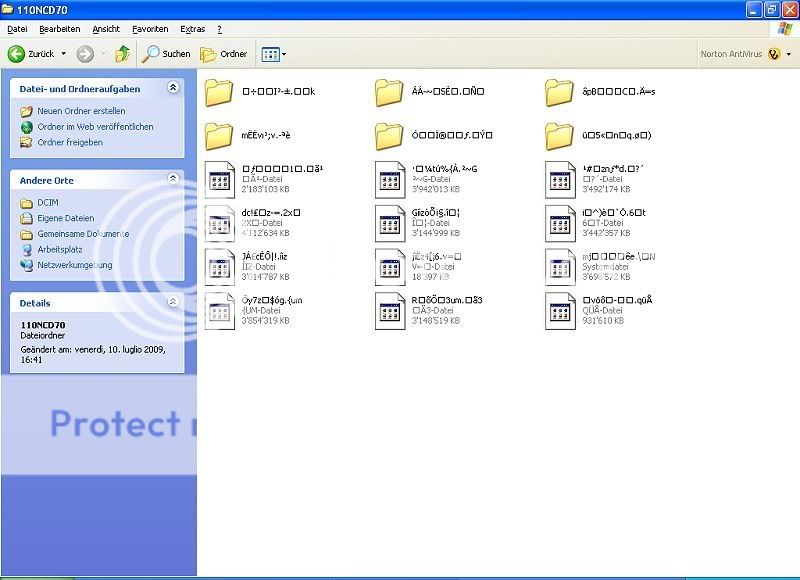The image size is (800, 580).
Task: Select the QÜÅ-Datei file icon
Action: point(560,311)
